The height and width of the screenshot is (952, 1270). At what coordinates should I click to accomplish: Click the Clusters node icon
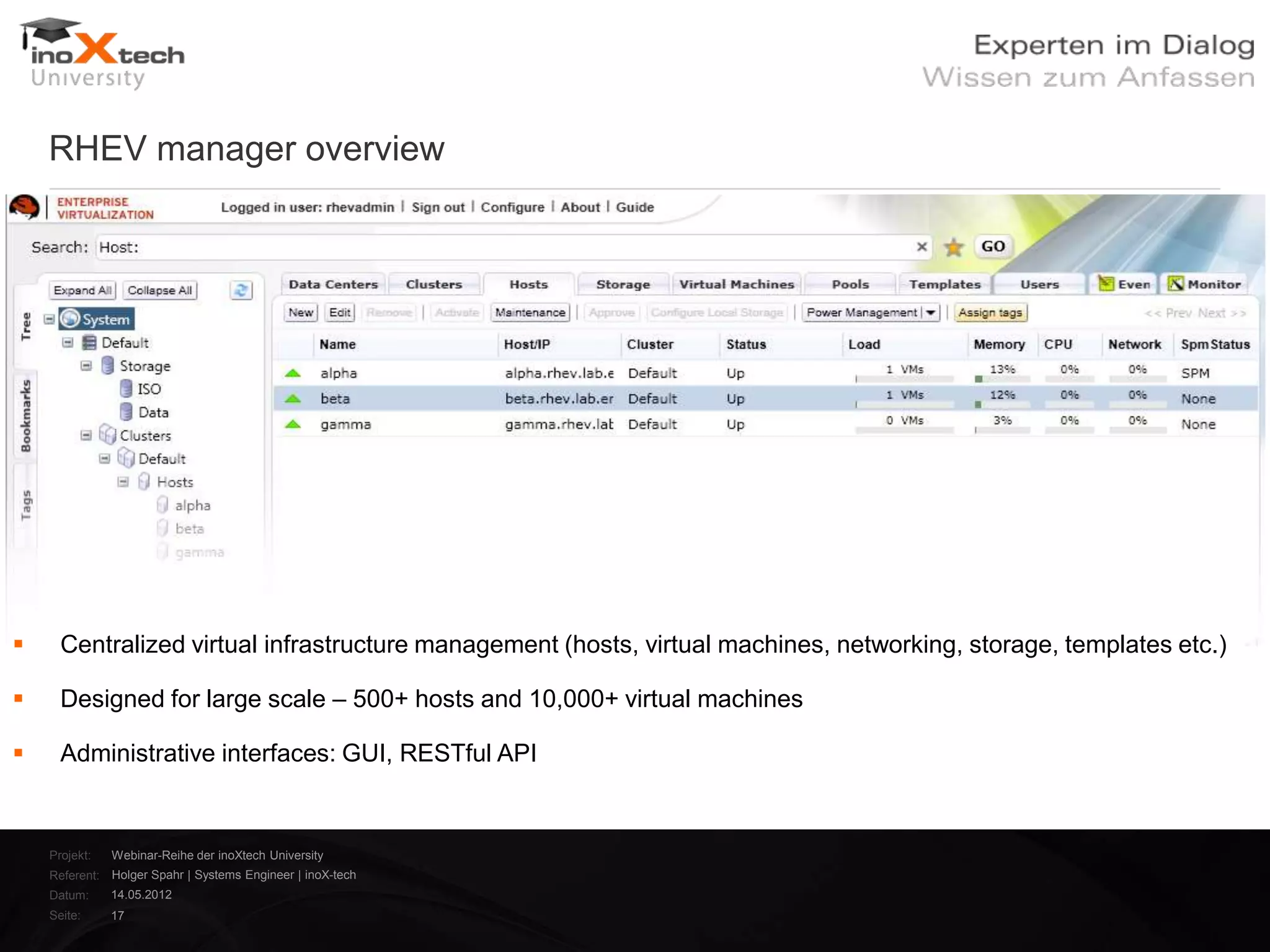107,434
